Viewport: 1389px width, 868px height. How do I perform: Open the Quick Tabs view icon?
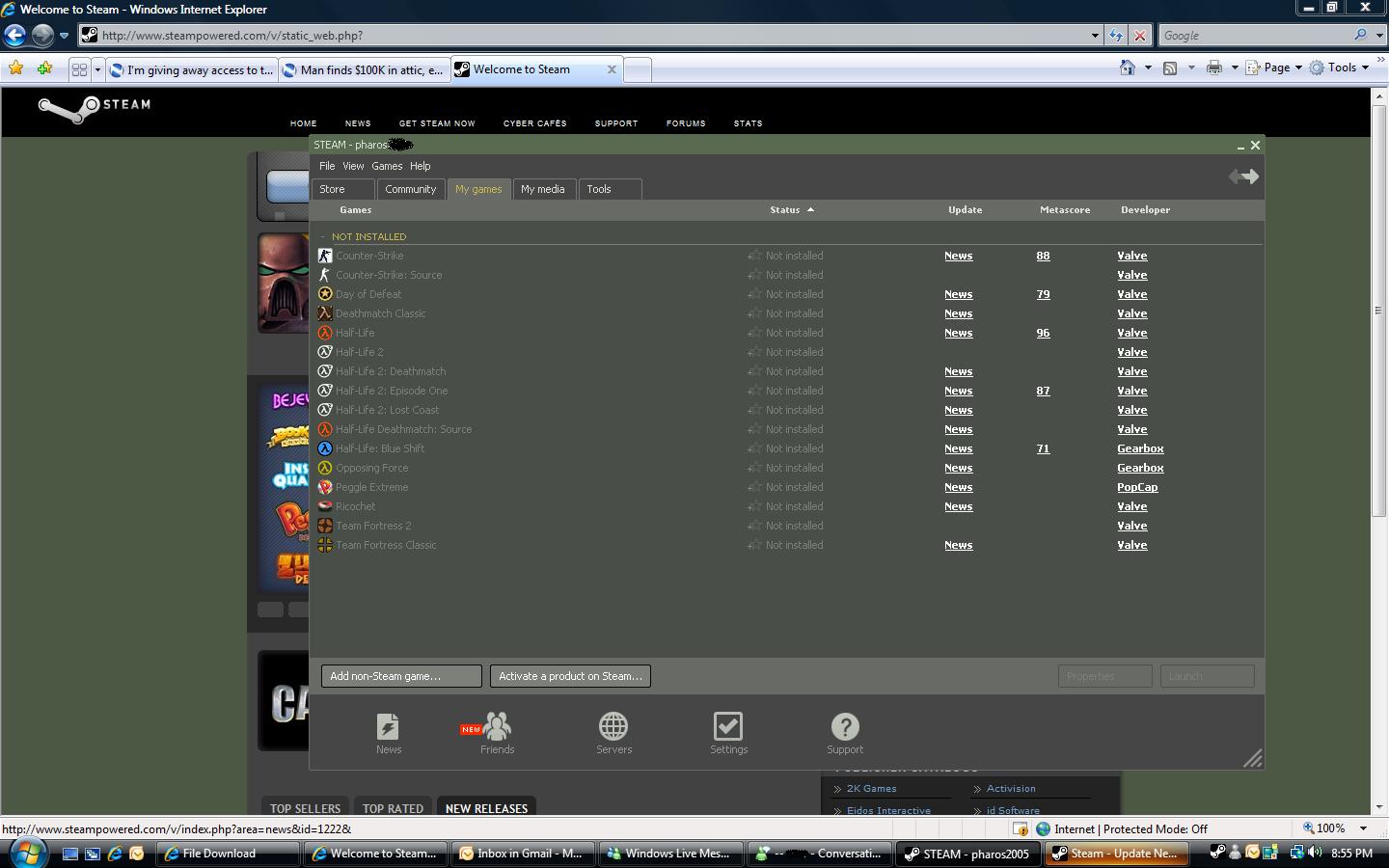pos(79,69)
